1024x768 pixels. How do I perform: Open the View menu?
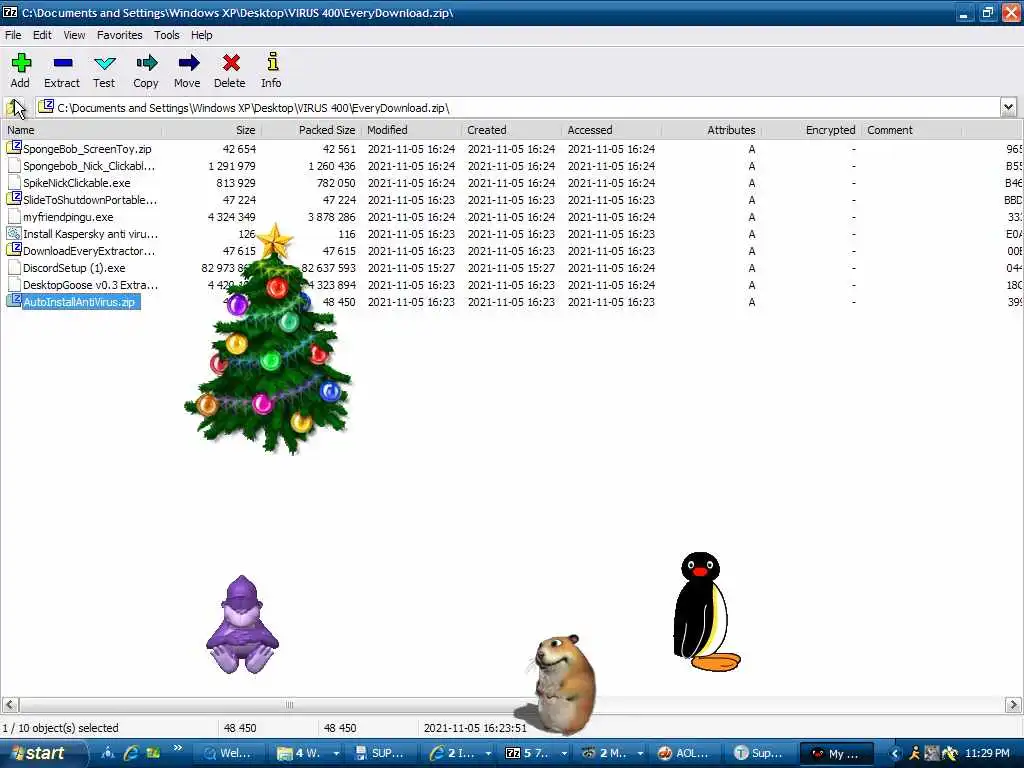74,35
